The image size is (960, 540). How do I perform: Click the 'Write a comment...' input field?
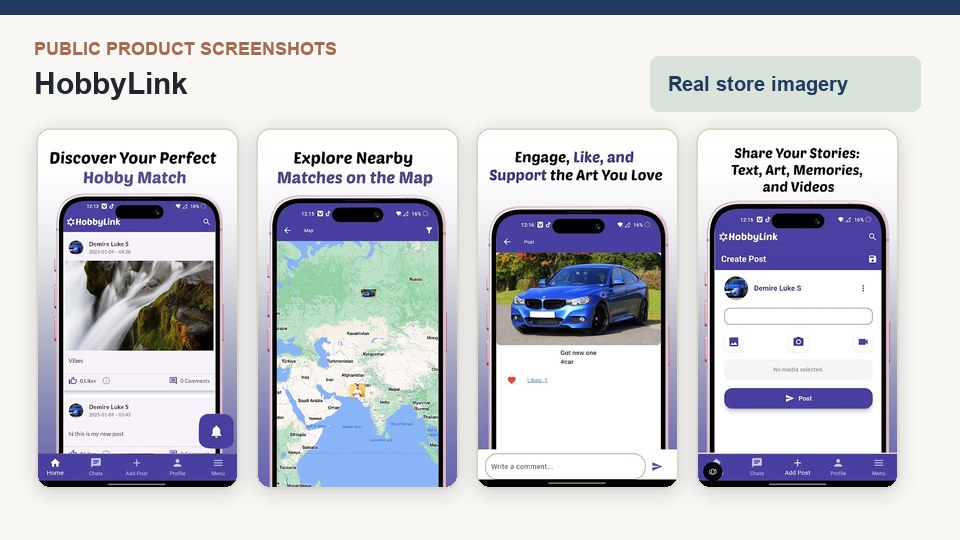coord(565,467)
